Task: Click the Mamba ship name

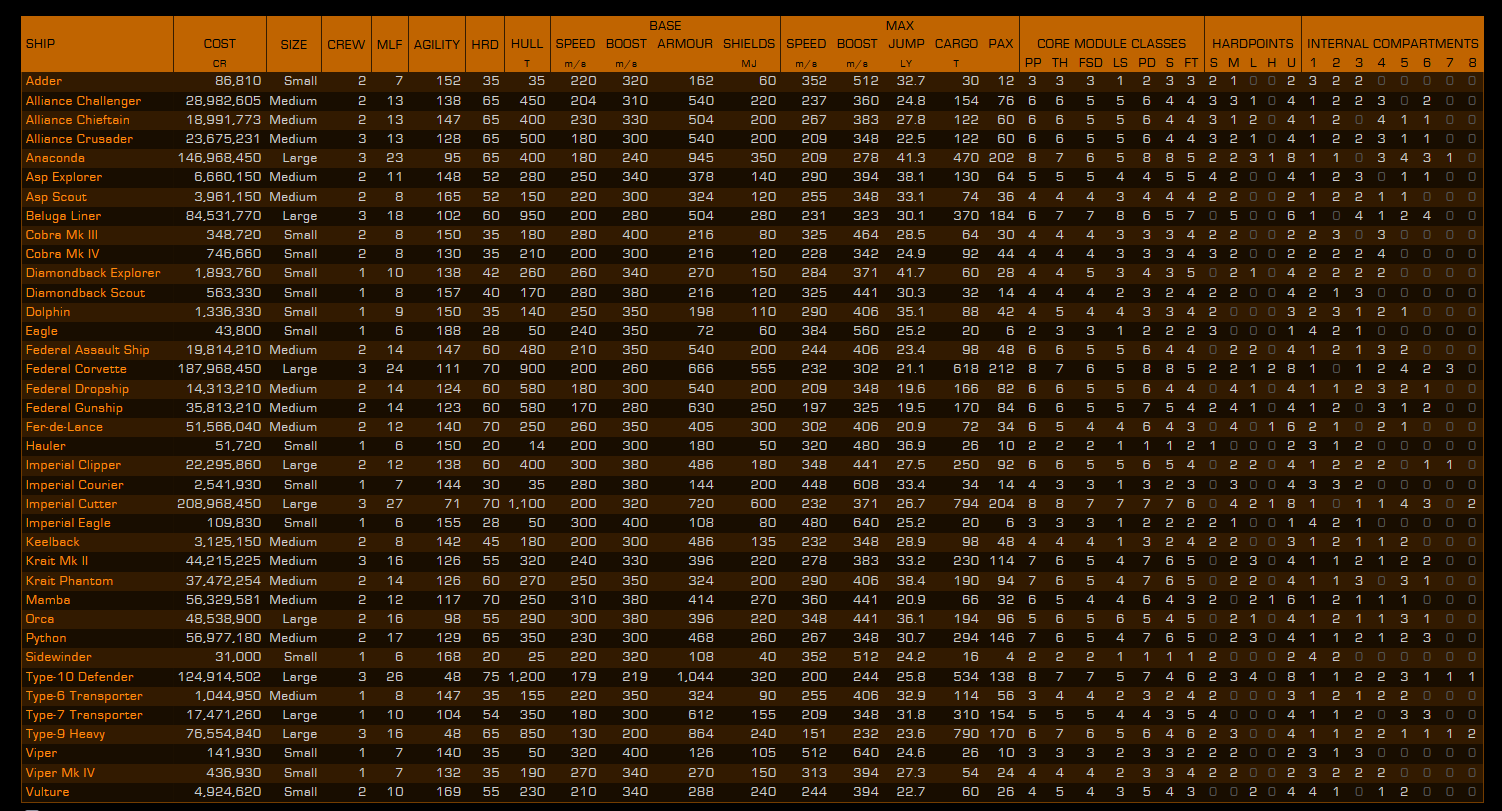Action: pyautogui.click(x=48, y=600)
